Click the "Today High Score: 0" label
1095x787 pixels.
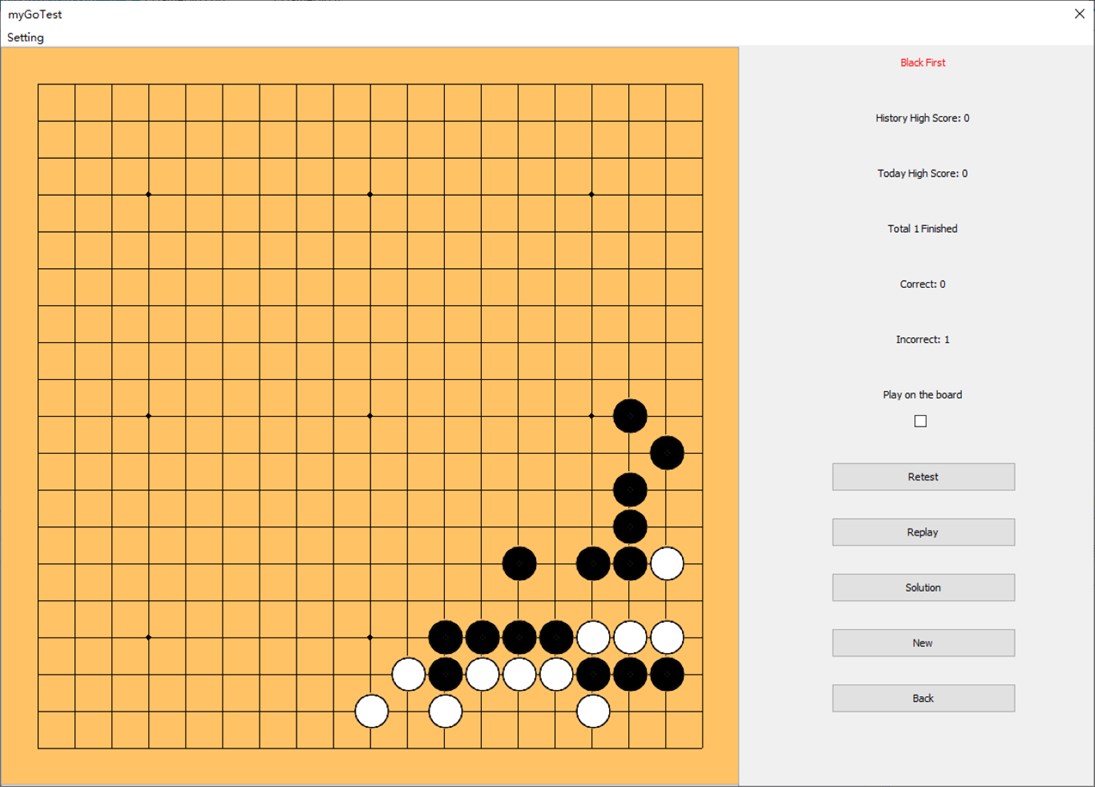(x=921, y=172)
